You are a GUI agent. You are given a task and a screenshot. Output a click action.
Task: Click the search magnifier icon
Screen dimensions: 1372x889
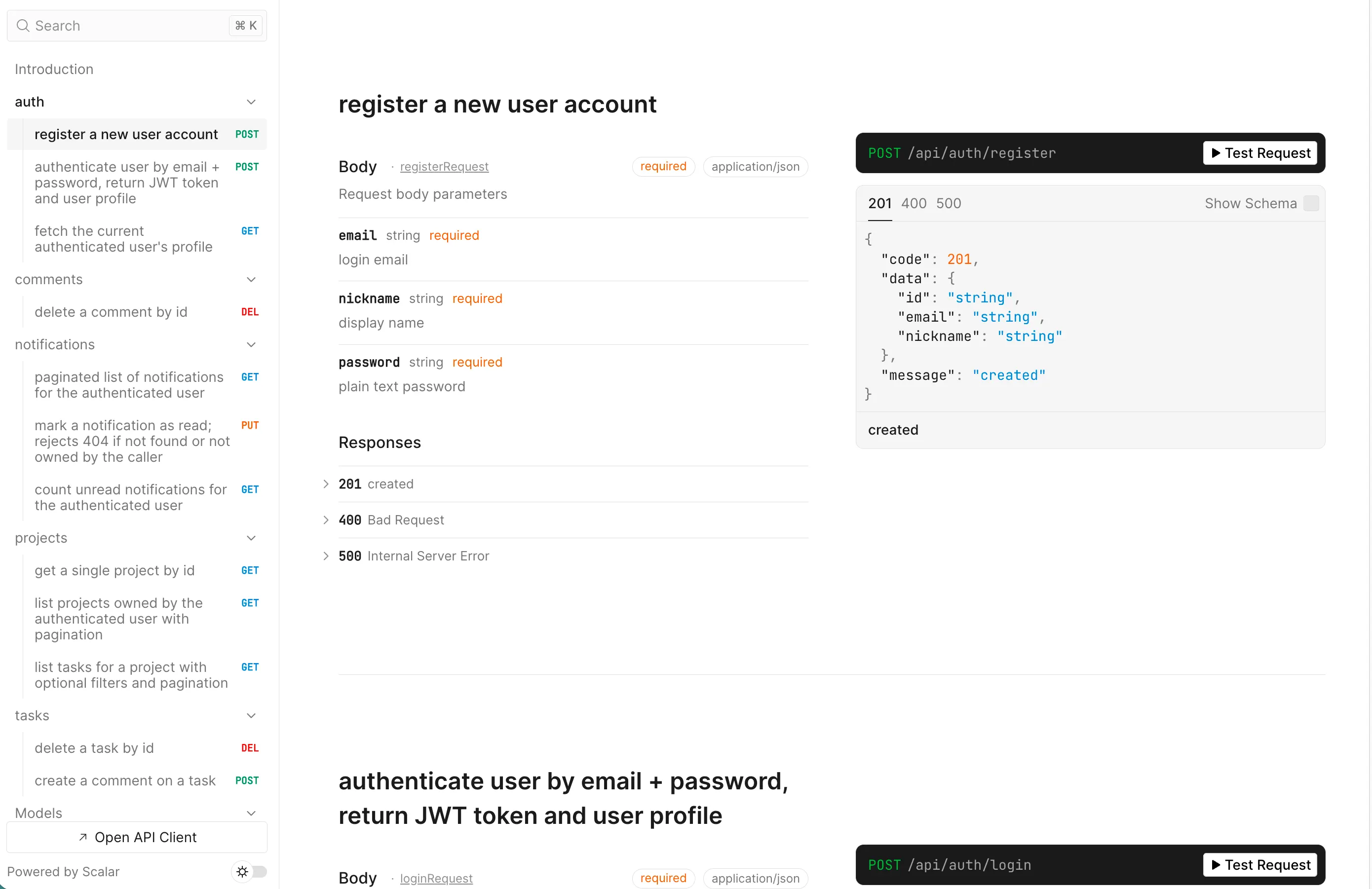(x=23, y=25)
